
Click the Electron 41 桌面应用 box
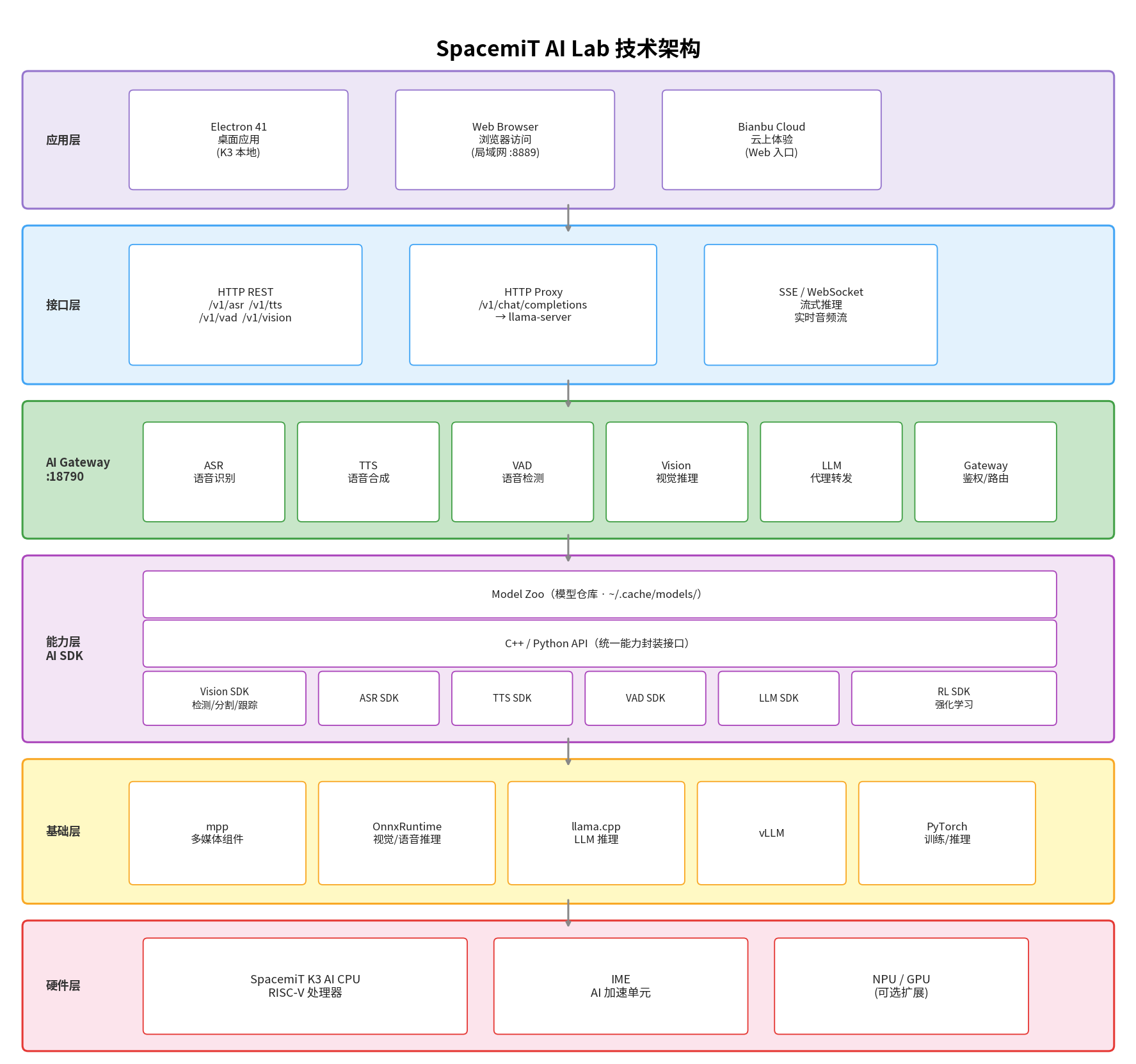coord(239,140)
